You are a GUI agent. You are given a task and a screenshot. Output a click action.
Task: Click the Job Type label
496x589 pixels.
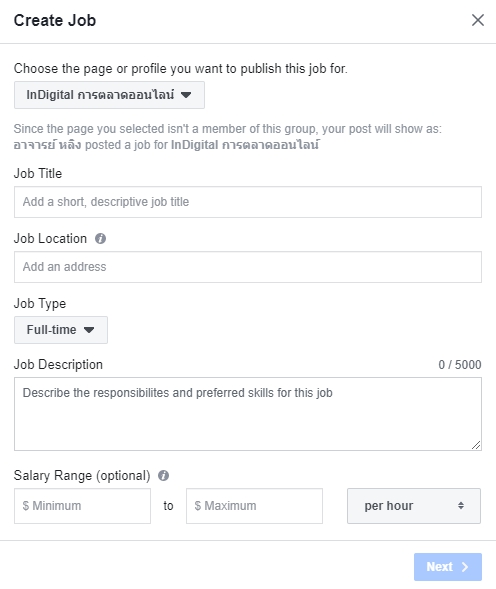click(40, 304)
